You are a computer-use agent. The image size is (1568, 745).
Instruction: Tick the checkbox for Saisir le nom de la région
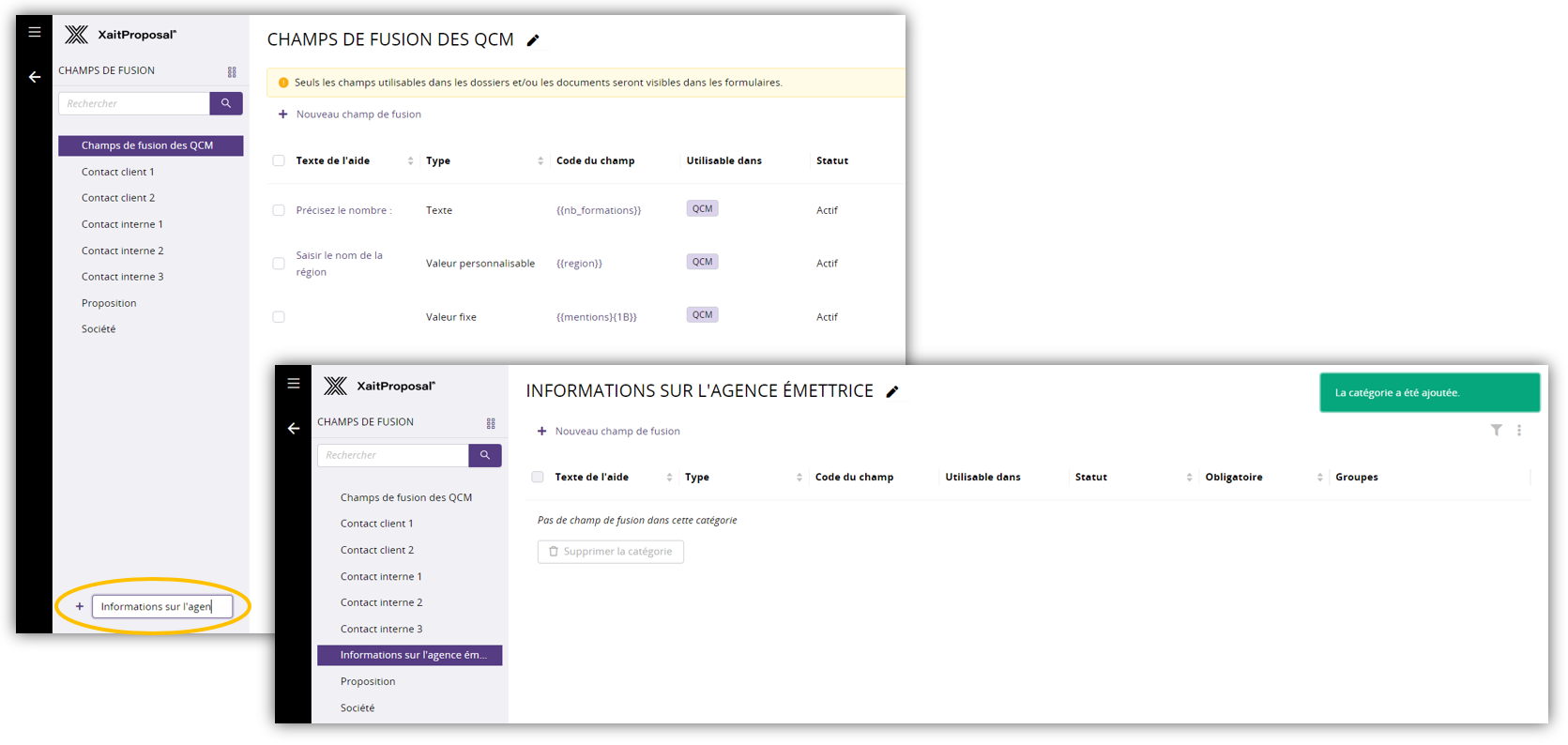tap(279, 264)
